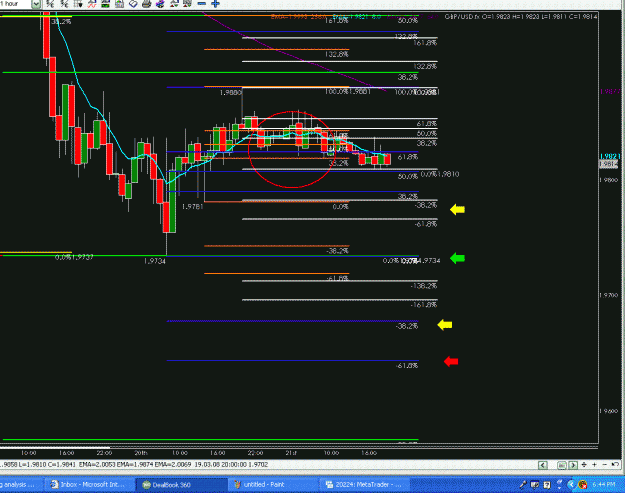Screen dimensions: 625x493
Task: Switch to the 20224: MetaTrader taskbar button
Action: coord(365,485)
